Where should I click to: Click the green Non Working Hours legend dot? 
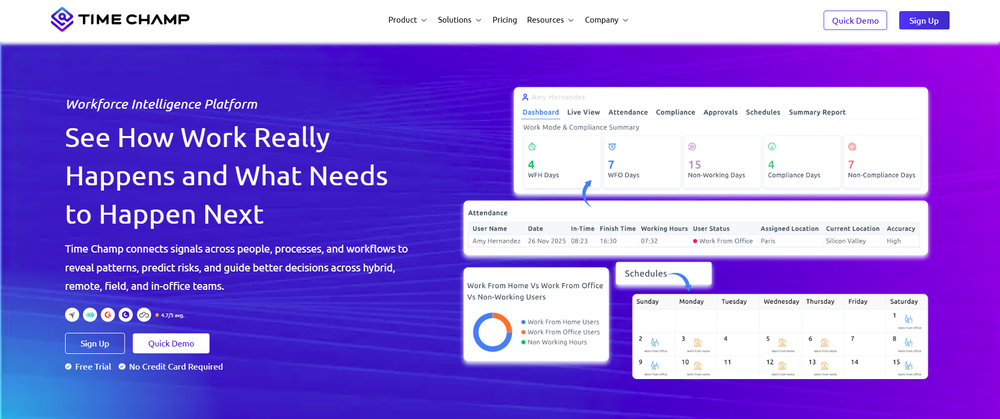click(x=524, y=342)
